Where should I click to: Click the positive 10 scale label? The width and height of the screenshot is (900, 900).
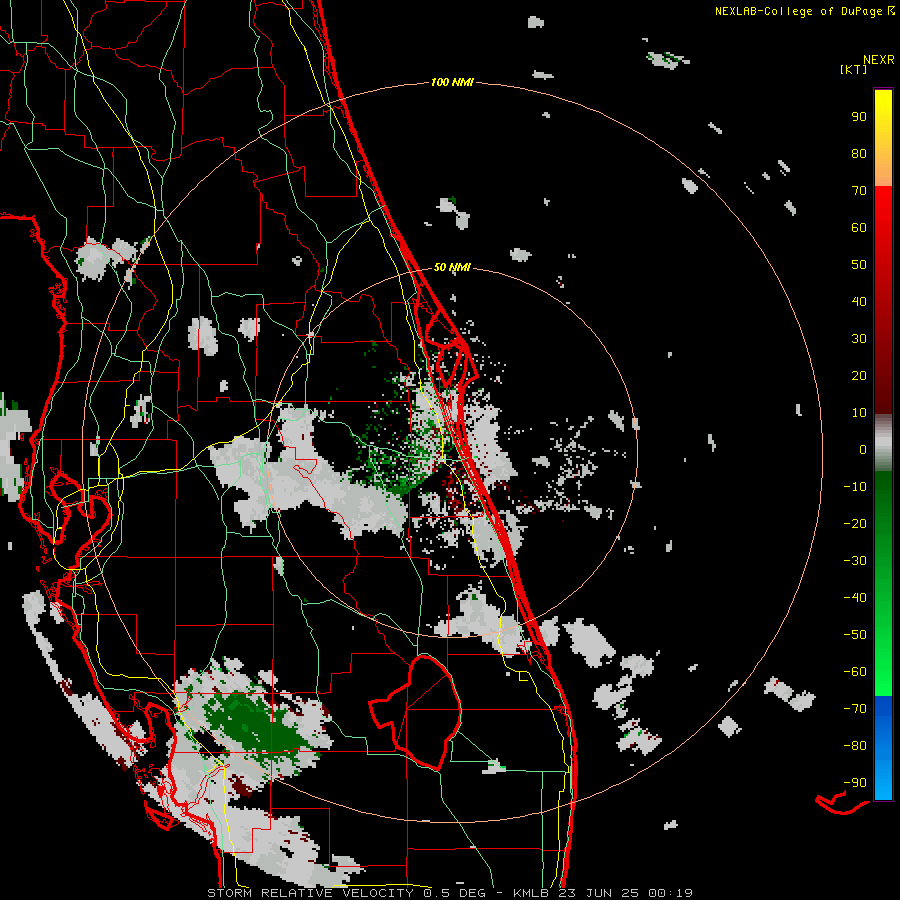(859, 413)
